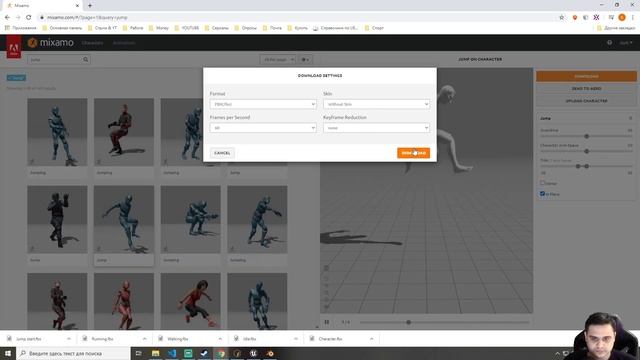This screenshot has height=360, width=640.
Task: Open Steam from the taskbar
Action: [x=204, y=353]
